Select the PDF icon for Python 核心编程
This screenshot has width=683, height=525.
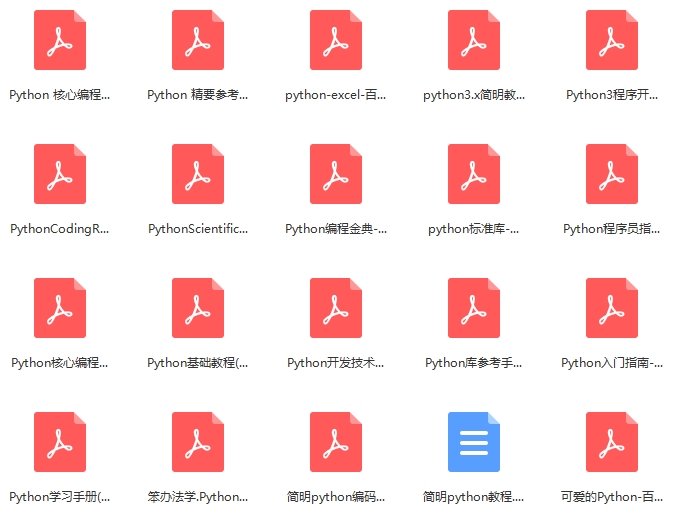click(x=60, y=40)
